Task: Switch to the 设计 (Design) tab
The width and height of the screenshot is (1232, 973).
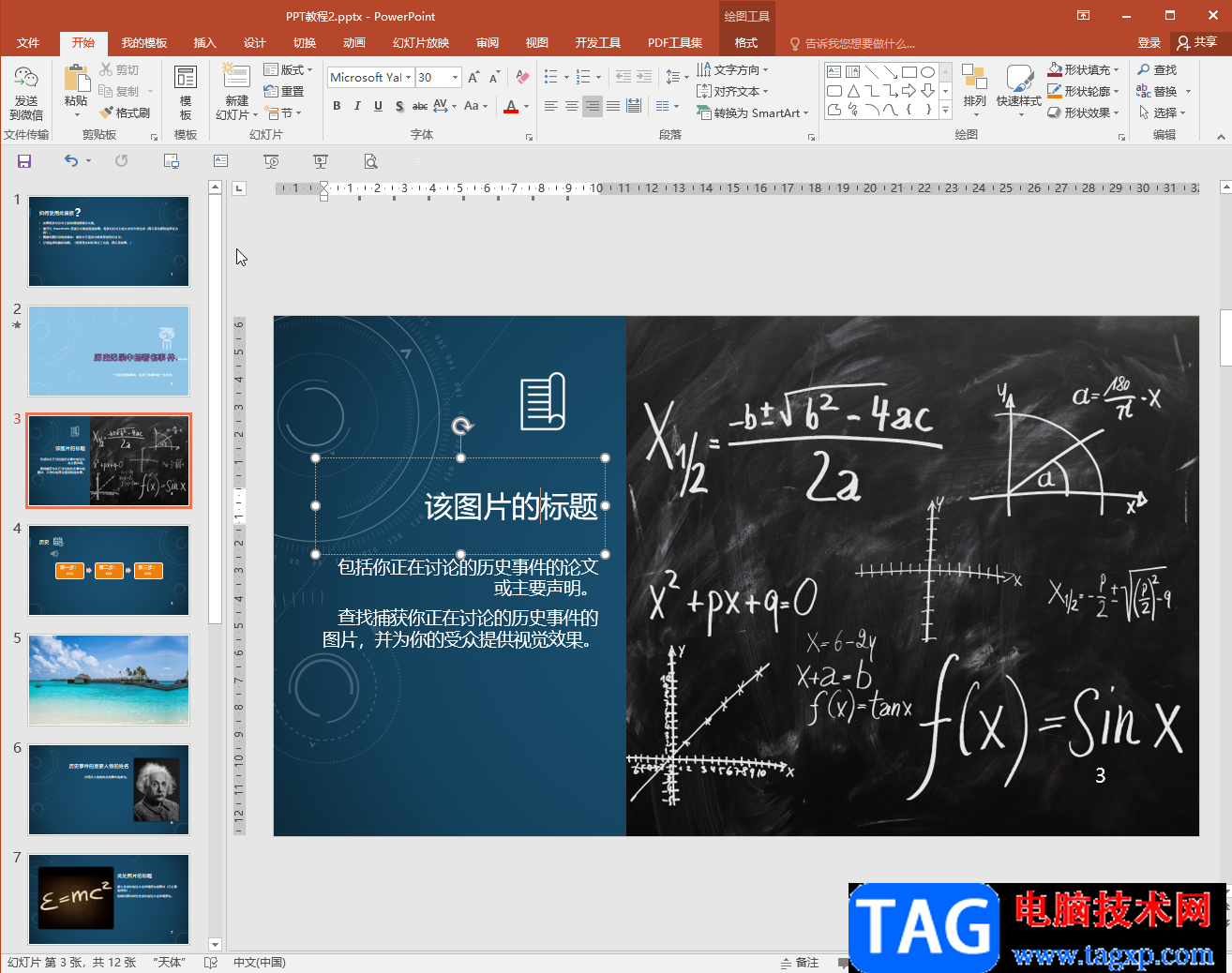Action: (254, 42)
